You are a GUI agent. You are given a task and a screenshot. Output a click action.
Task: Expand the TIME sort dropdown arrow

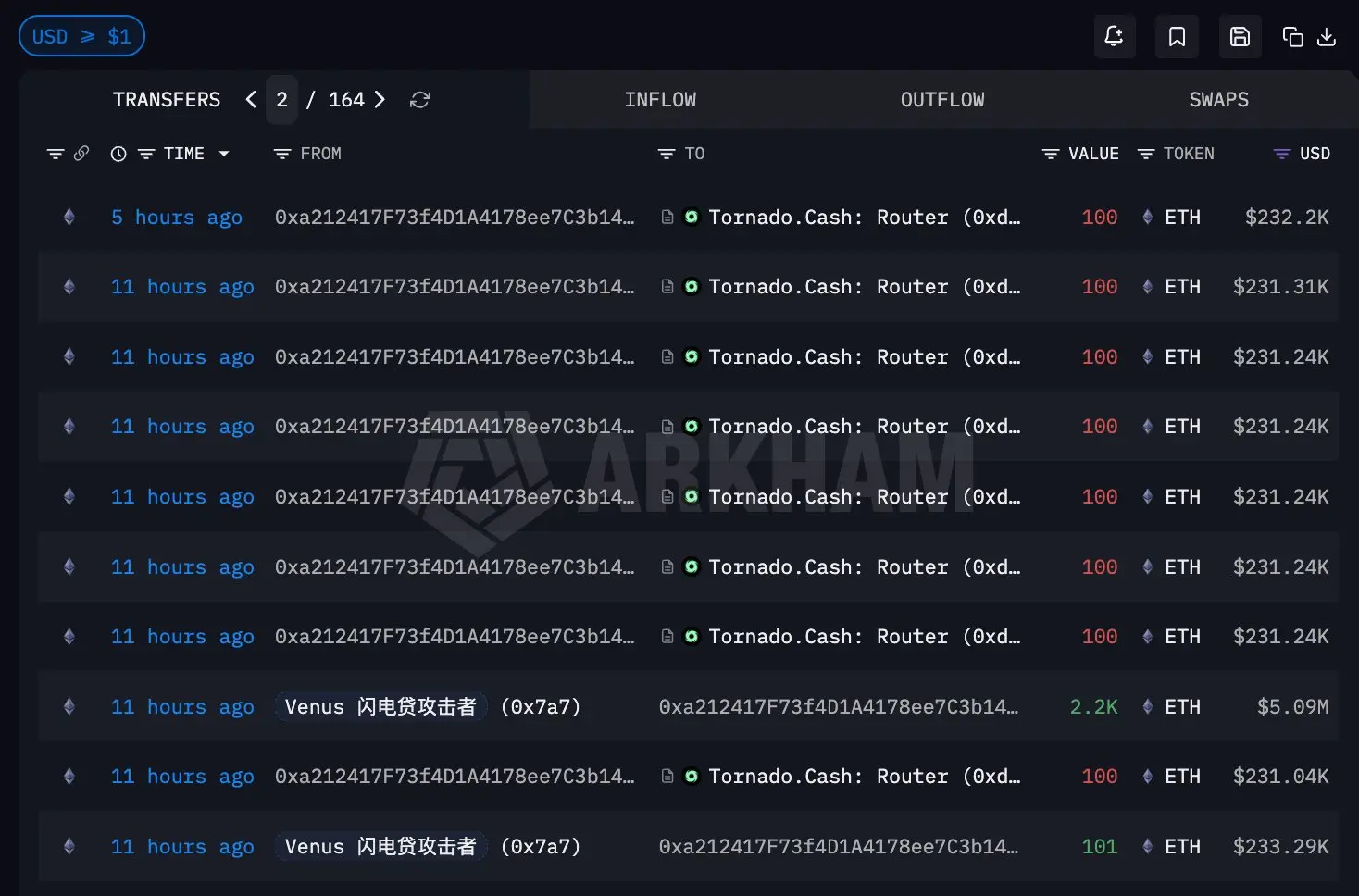pyautogui.click(x=224, y=154)
